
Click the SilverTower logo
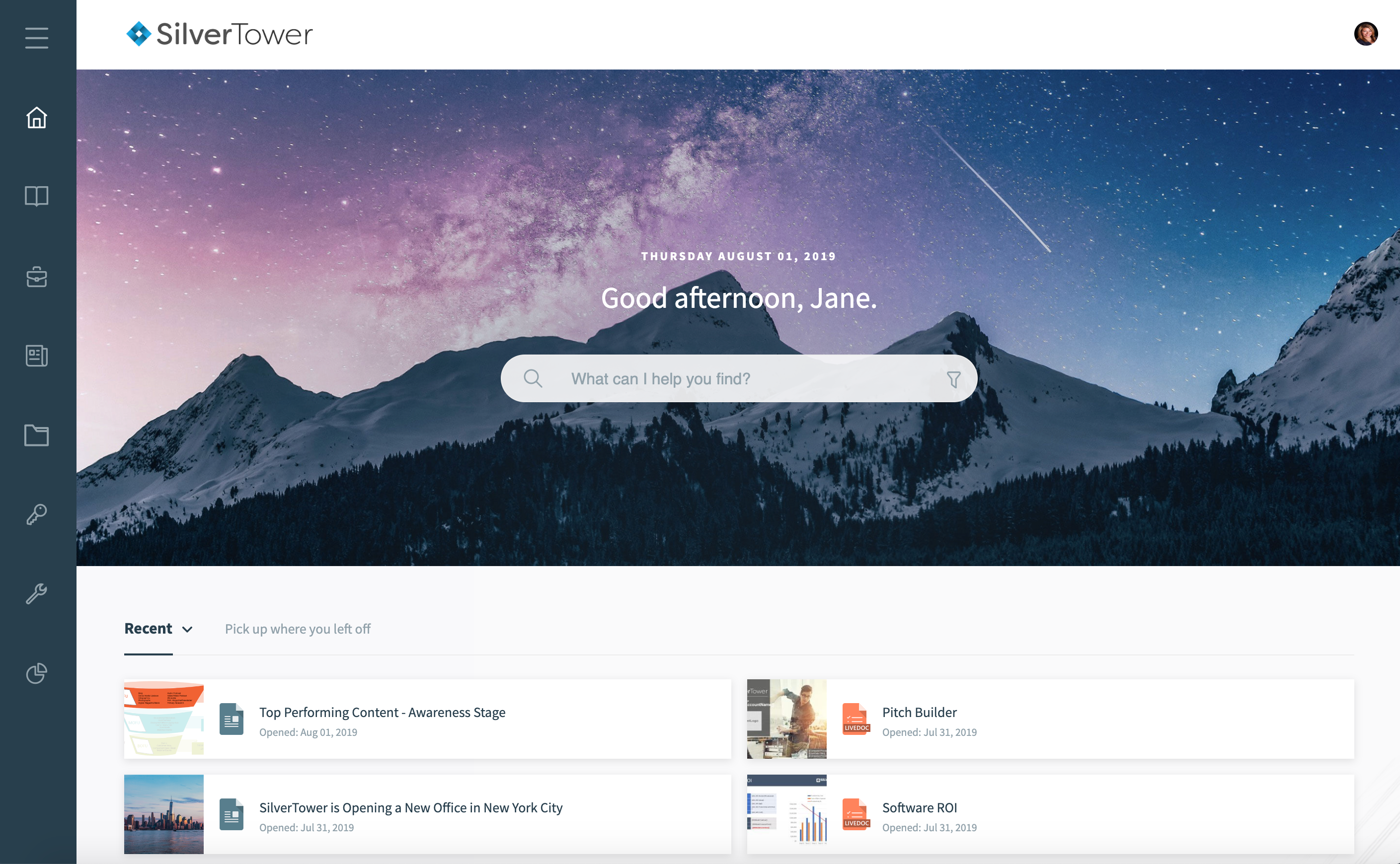point(220,34)
